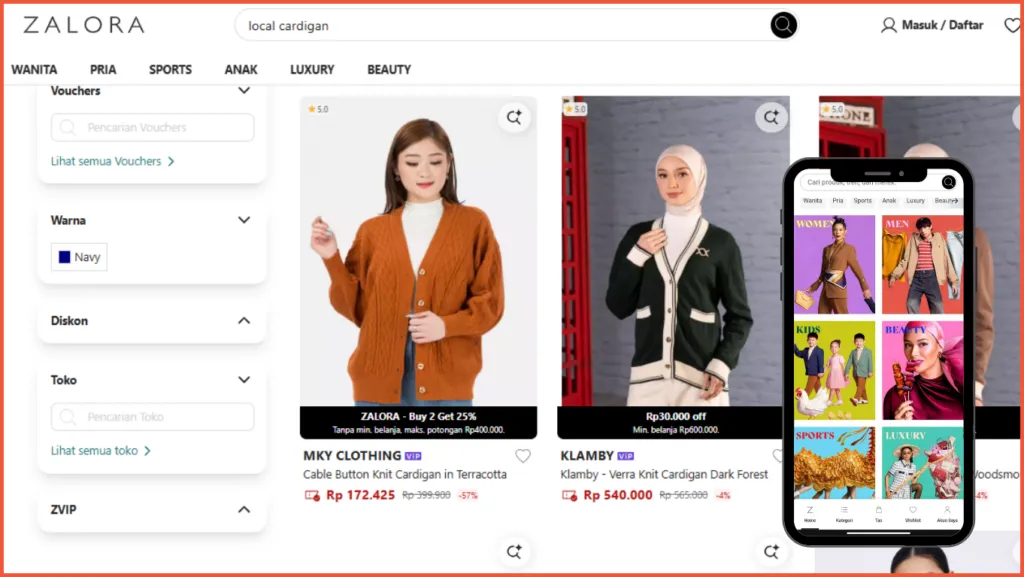Image resolution: width=1024 pixels, height=577 pixels.
Task: Tap Tas bag icon in phone bottom bar
Action: click(x=878, y=514)
